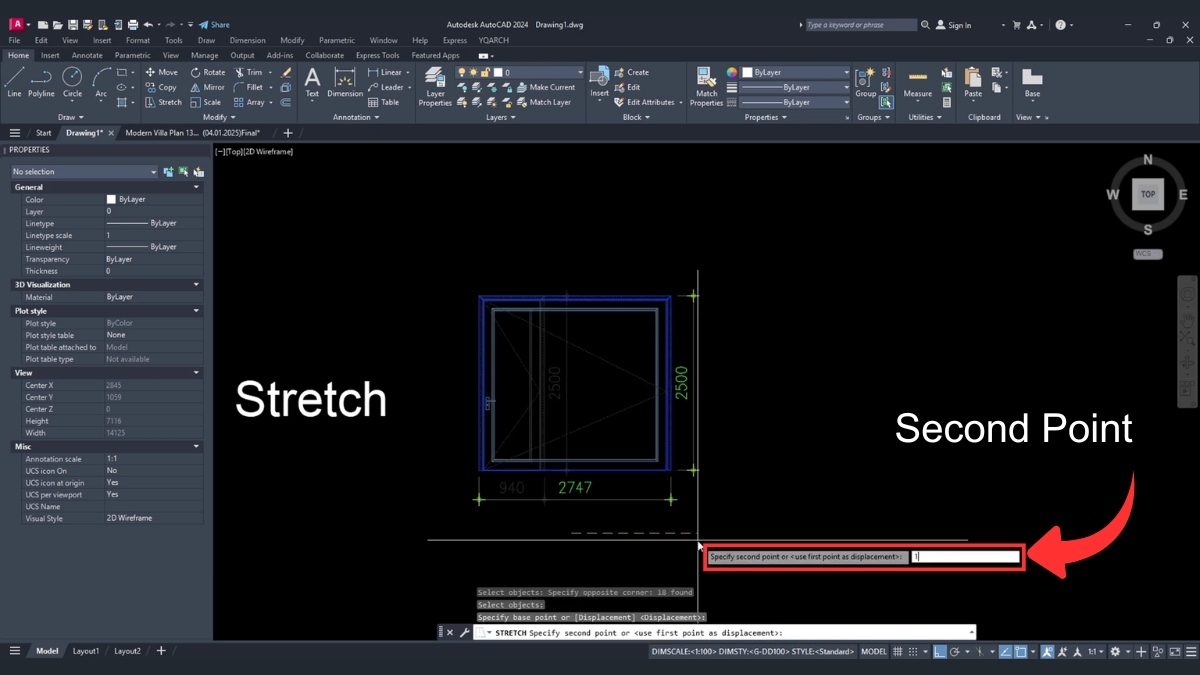Click the Group tool
The image size is (1200, 675).
pos(865,82)
